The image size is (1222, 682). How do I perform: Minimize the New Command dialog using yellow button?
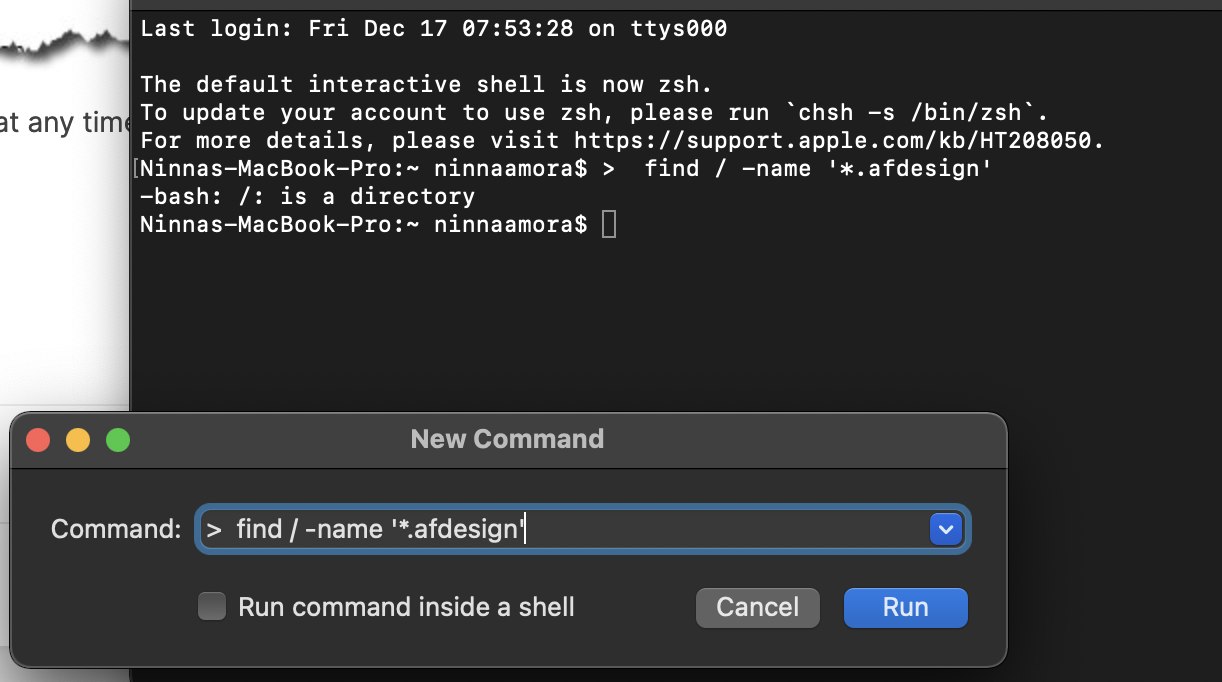pyautogui.click(x=78, y=440)
